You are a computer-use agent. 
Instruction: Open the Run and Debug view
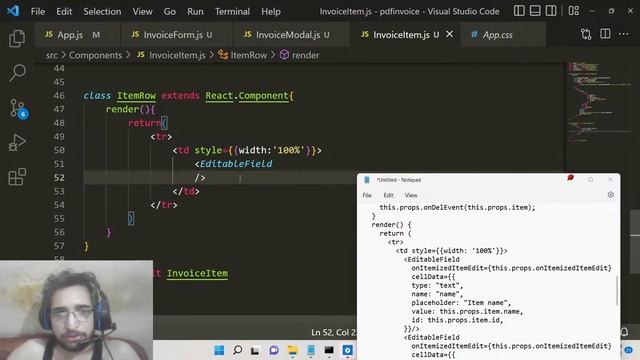pyautogui.click(x=17, y=142)
